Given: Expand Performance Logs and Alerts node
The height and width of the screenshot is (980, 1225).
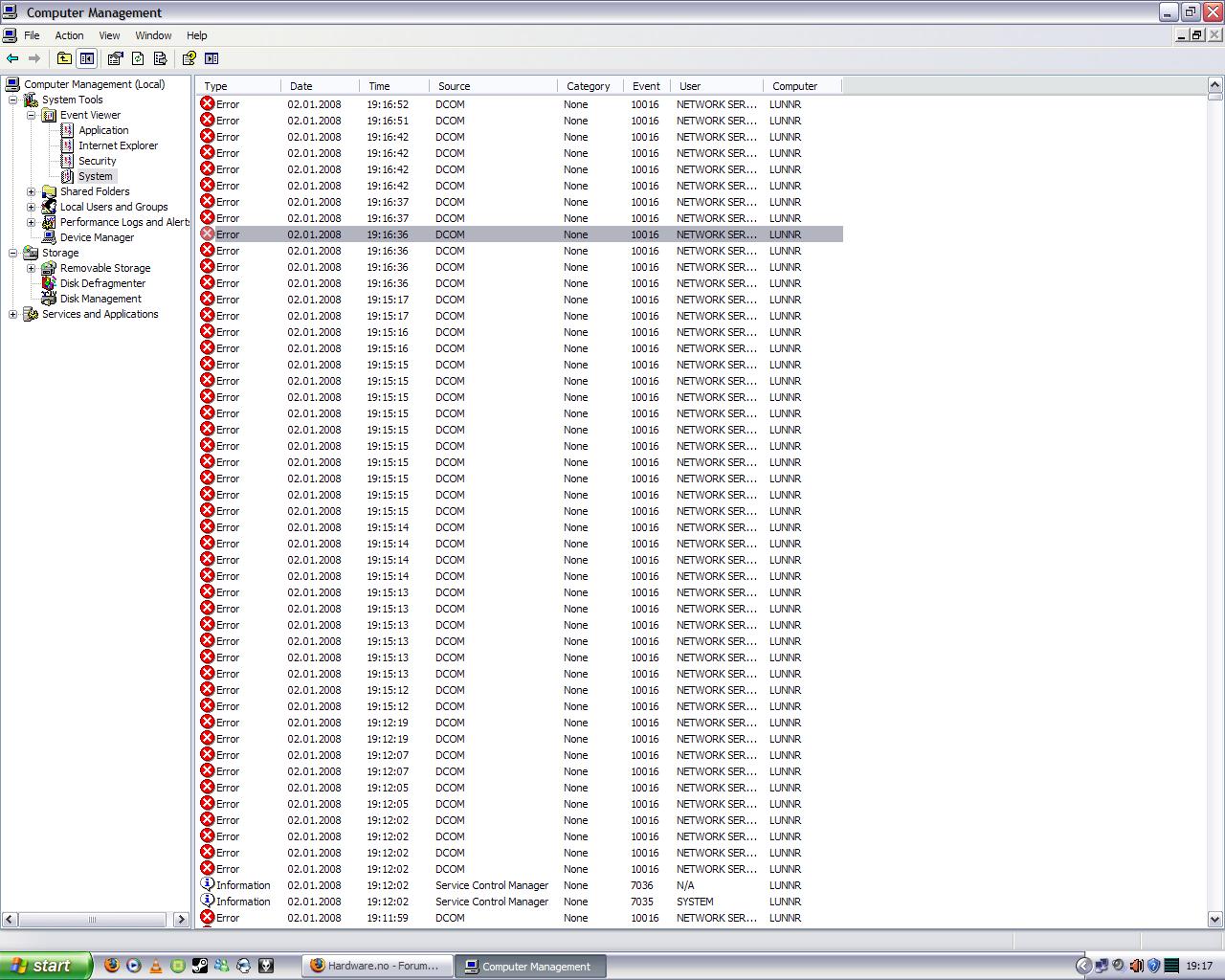Looking at the screenshot, I should [31, 222].
